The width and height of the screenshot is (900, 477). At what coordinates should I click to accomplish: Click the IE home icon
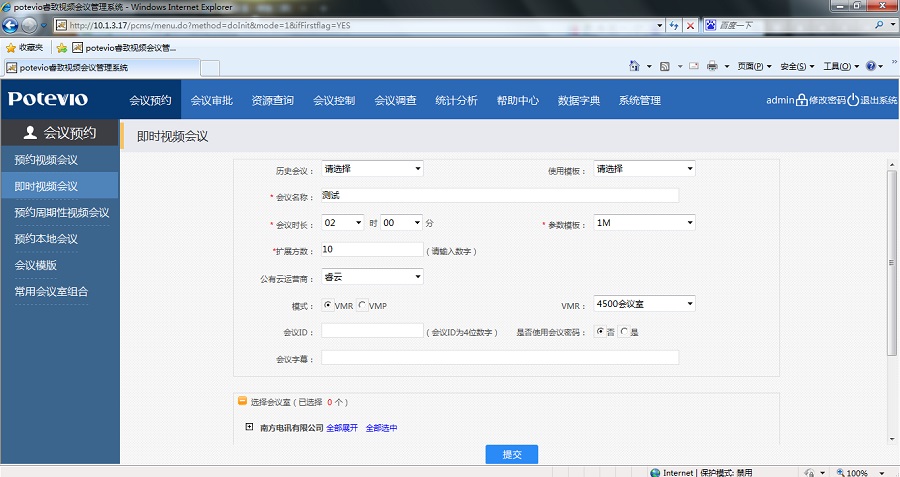point(634,66)
